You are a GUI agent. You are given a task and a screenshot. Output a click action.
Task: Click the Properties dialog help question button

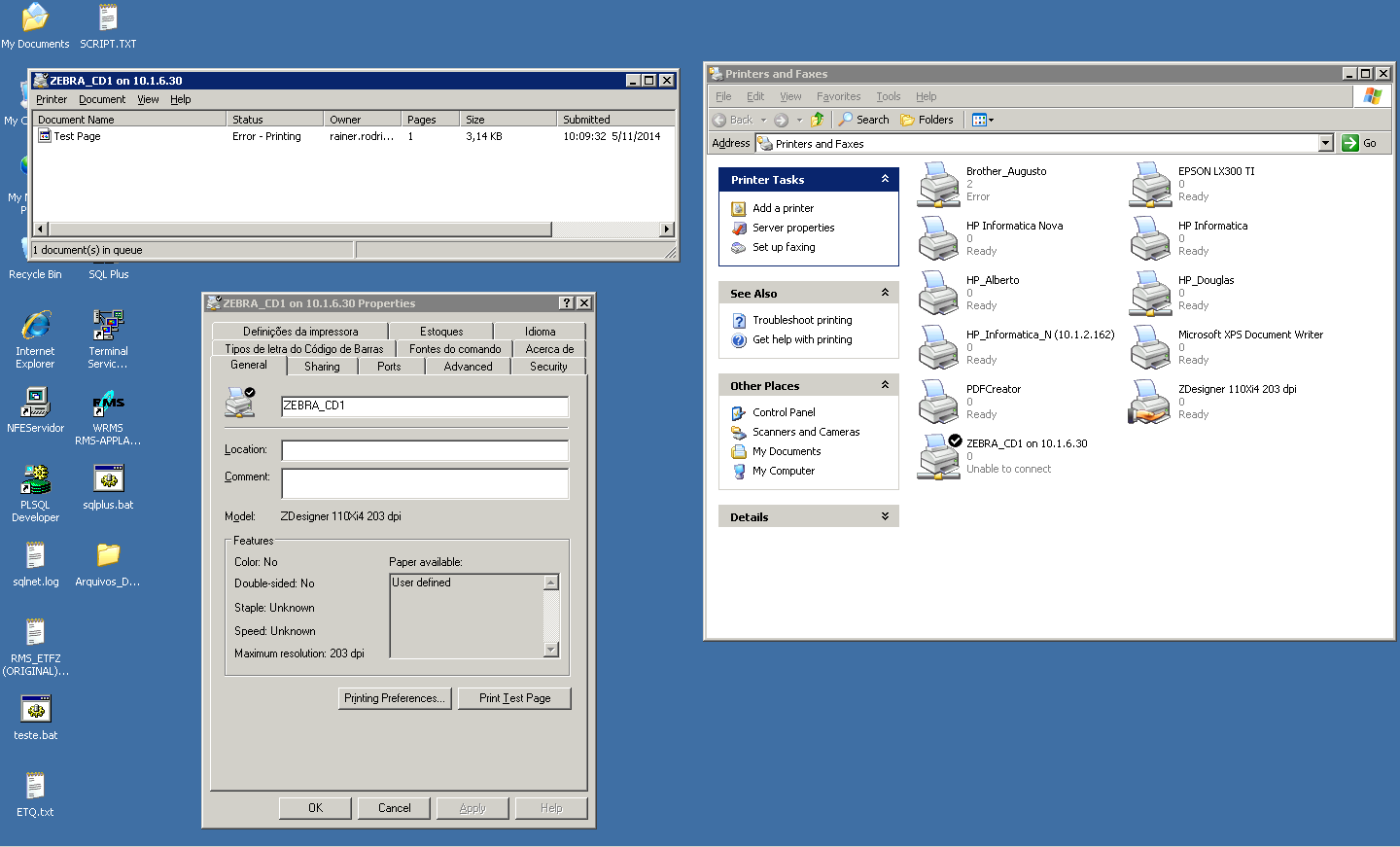(566, 303)
